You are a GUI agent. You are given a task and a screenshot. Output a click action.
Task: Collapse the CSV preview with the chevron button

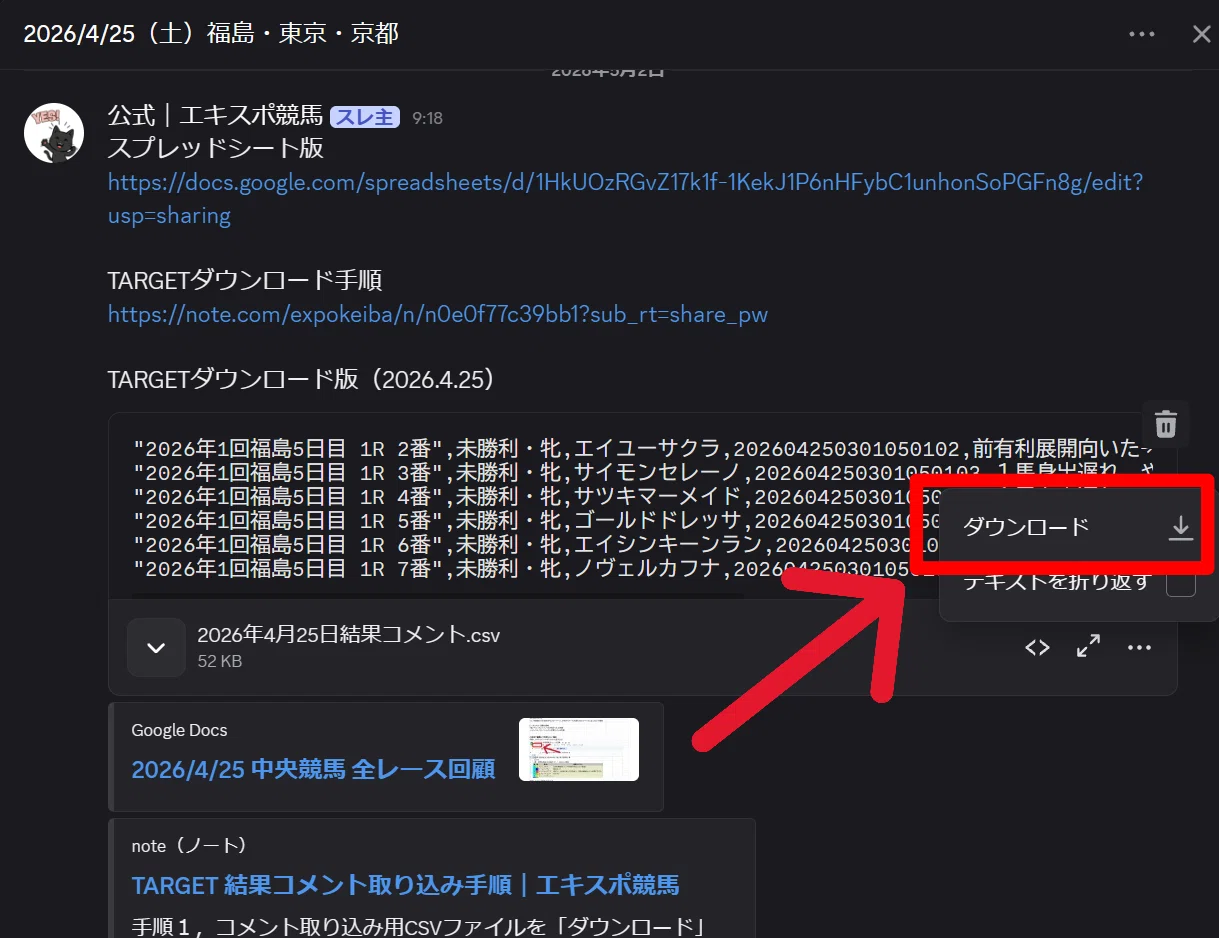click(x=156, y=647)
